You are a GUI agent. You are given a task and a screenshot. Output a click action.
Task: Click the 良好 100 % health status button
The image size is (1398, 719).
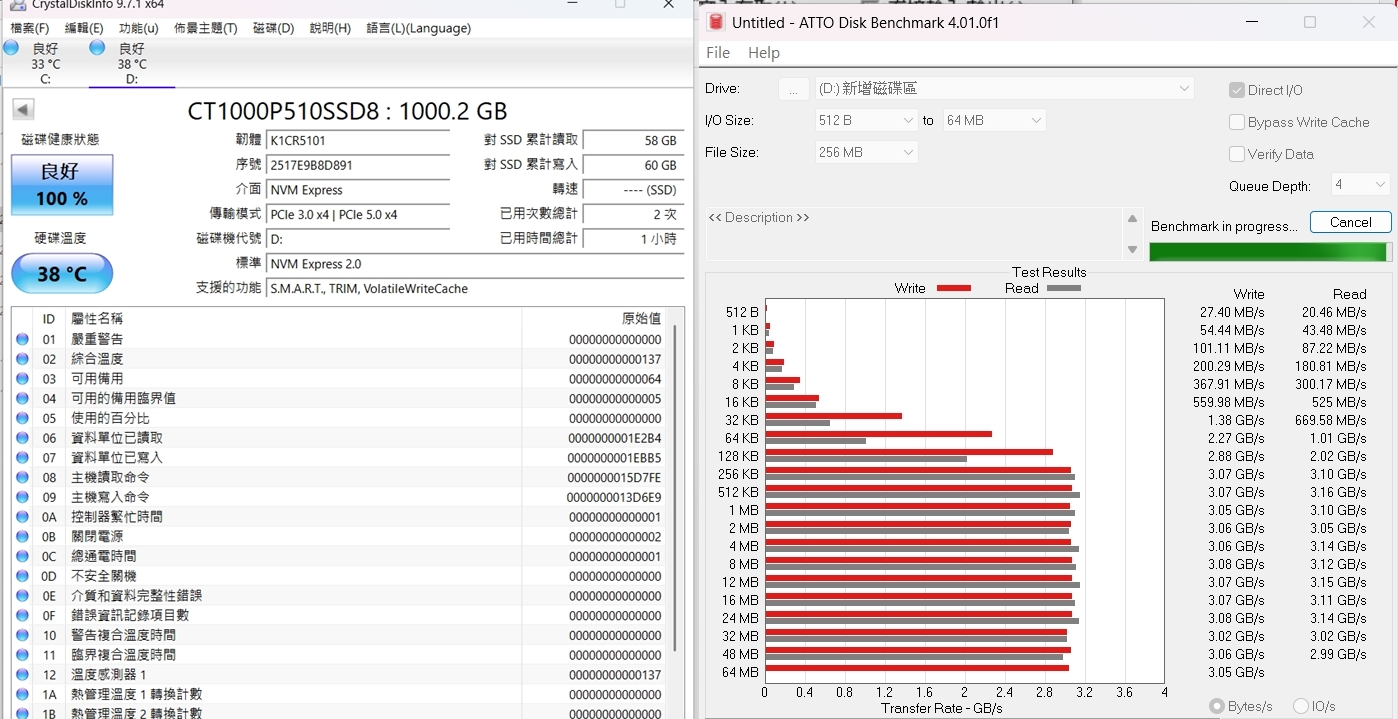(62, 185)
